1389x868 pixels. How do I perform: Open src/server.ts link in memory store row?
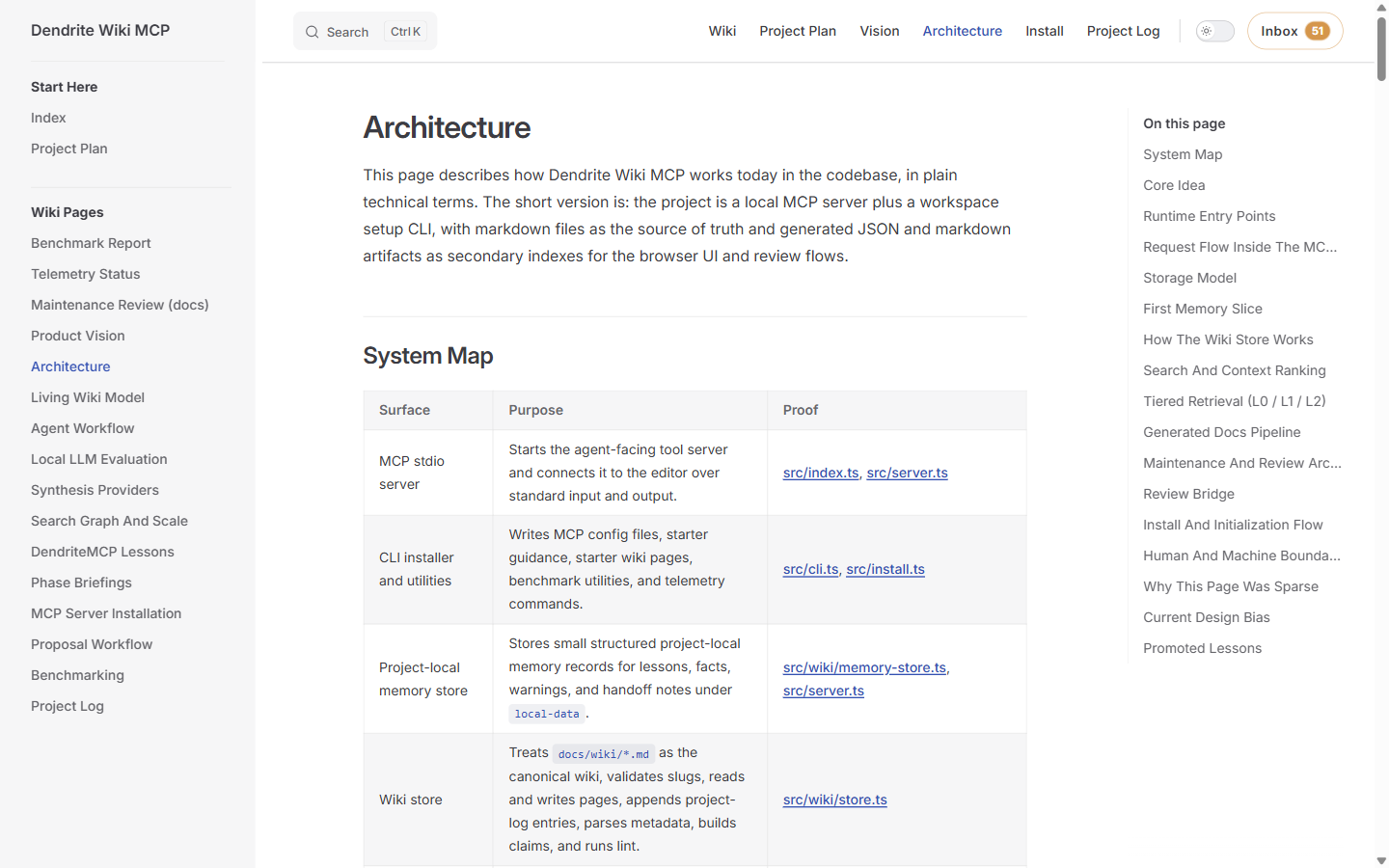coord(824,691)
